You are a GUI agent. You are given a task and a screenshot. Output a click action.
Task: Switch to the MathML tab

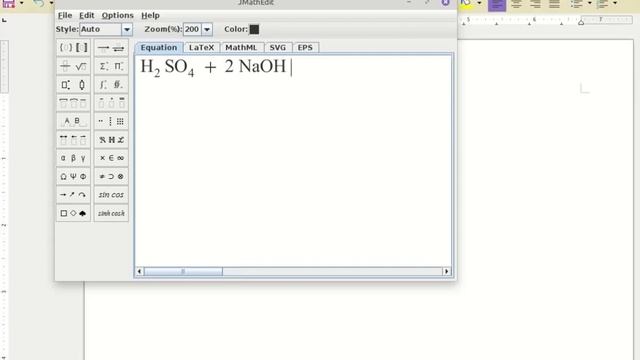241,48
